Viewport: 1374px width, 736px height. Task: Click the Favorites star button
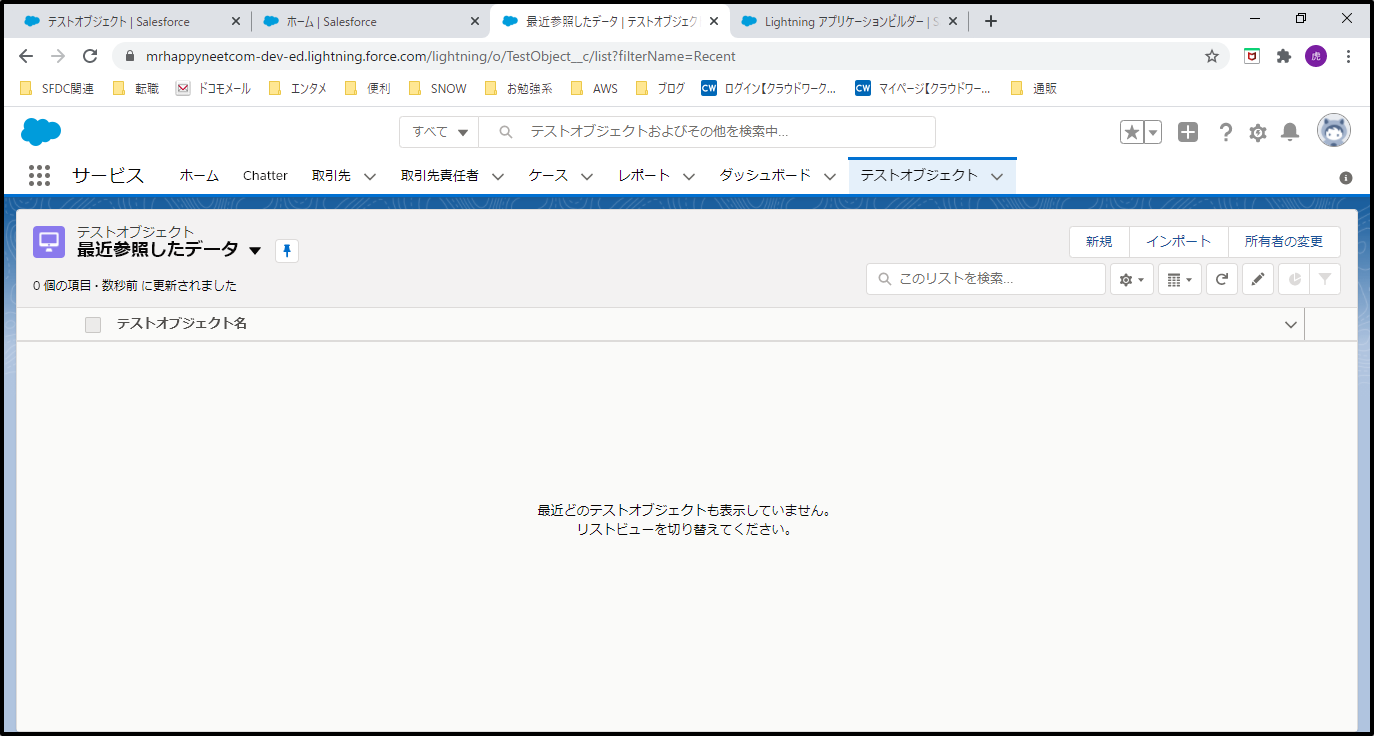click(1132, 132)
